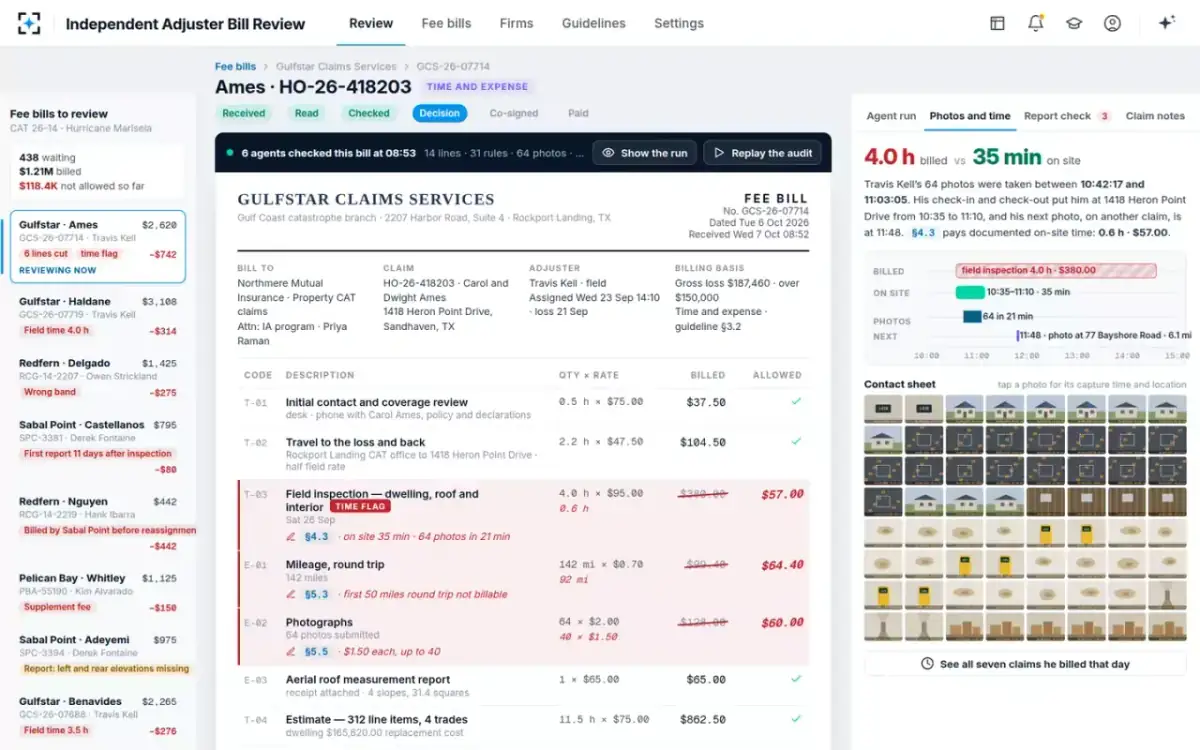Open the Gulfstar Claims Services breadcrumb
The width and height of the screenshot is (1200, 750).
click(337, 66)
